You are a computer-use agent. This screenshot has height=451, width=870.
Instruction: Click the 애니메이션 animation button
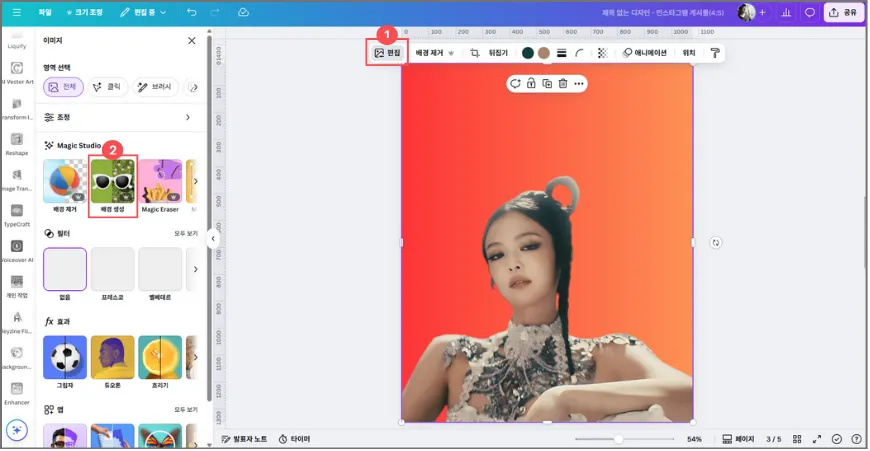(x=645, y=53)
